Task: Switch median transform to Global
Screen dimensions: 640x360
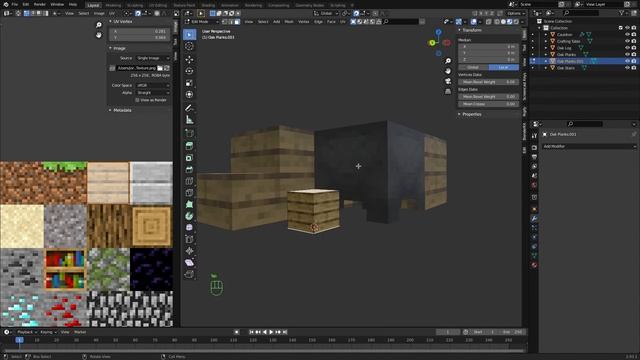Action: pos(473,67)
